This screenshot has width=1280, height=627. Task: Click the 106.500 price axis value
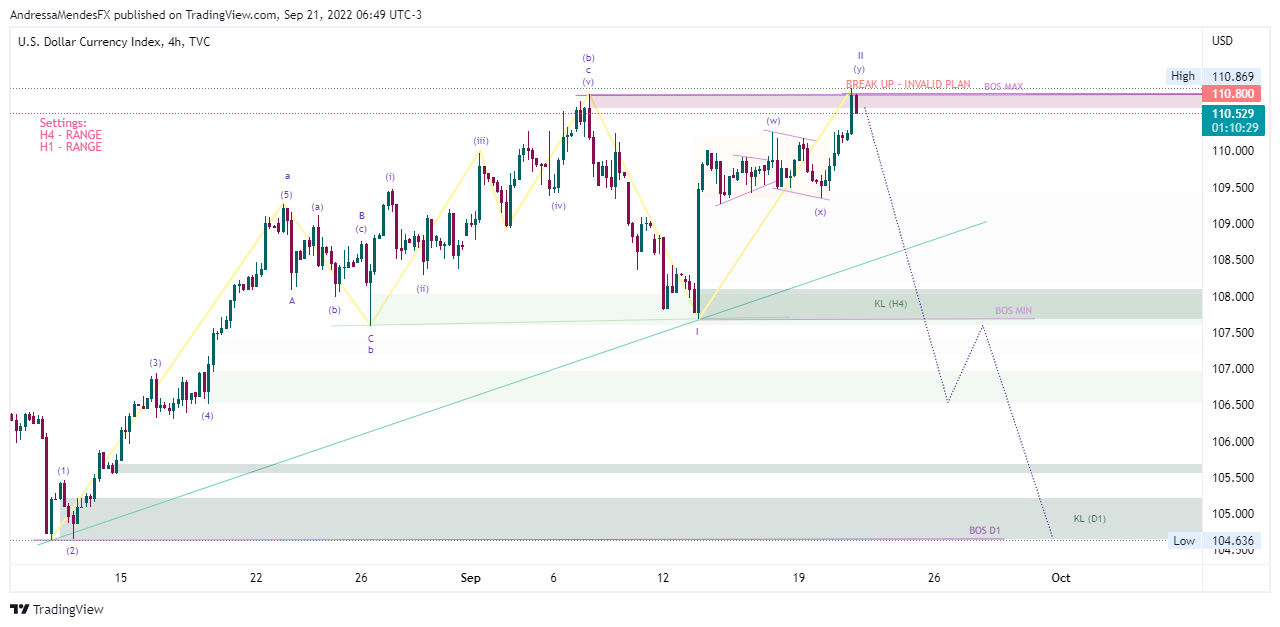pyautogui.click(x=1233, y=405)
